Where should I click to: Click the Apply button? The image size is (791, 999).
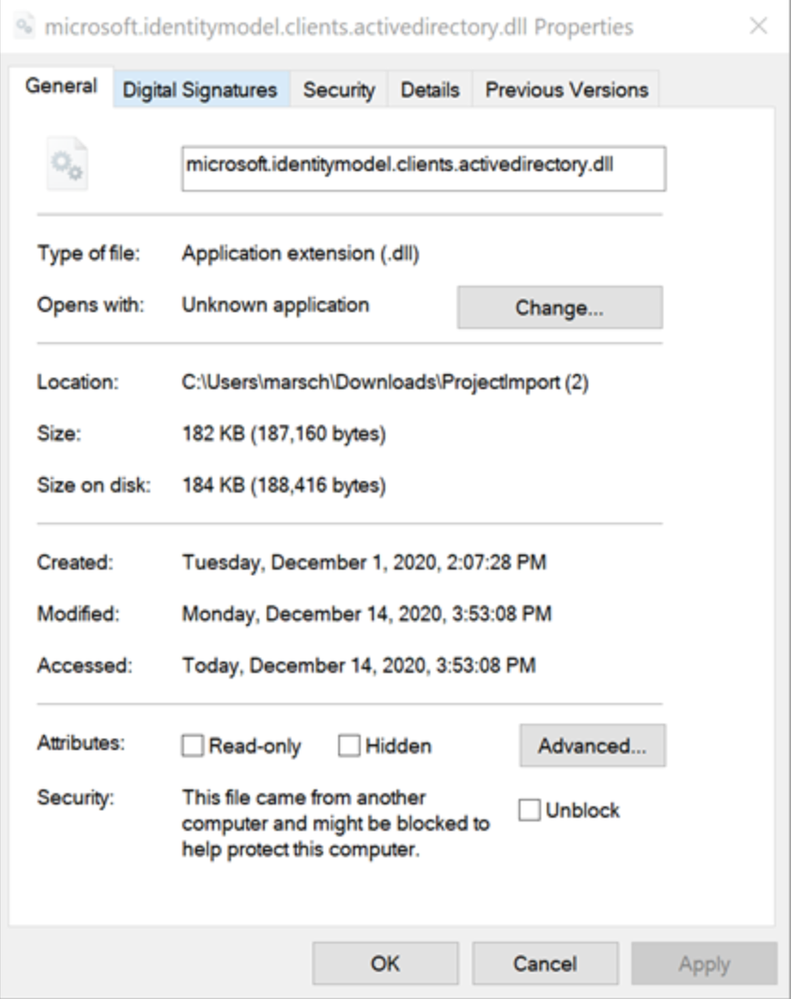[704, 963]
